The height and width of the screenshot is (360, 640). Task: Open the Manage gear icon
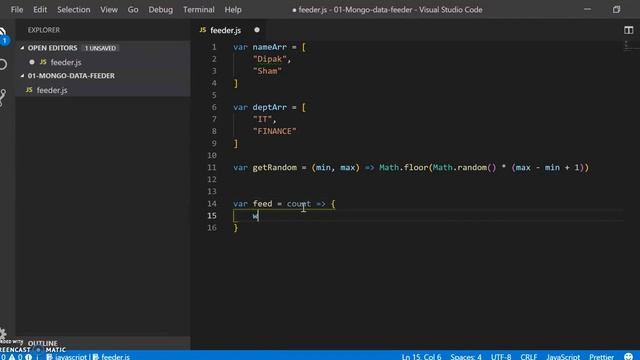3,334
